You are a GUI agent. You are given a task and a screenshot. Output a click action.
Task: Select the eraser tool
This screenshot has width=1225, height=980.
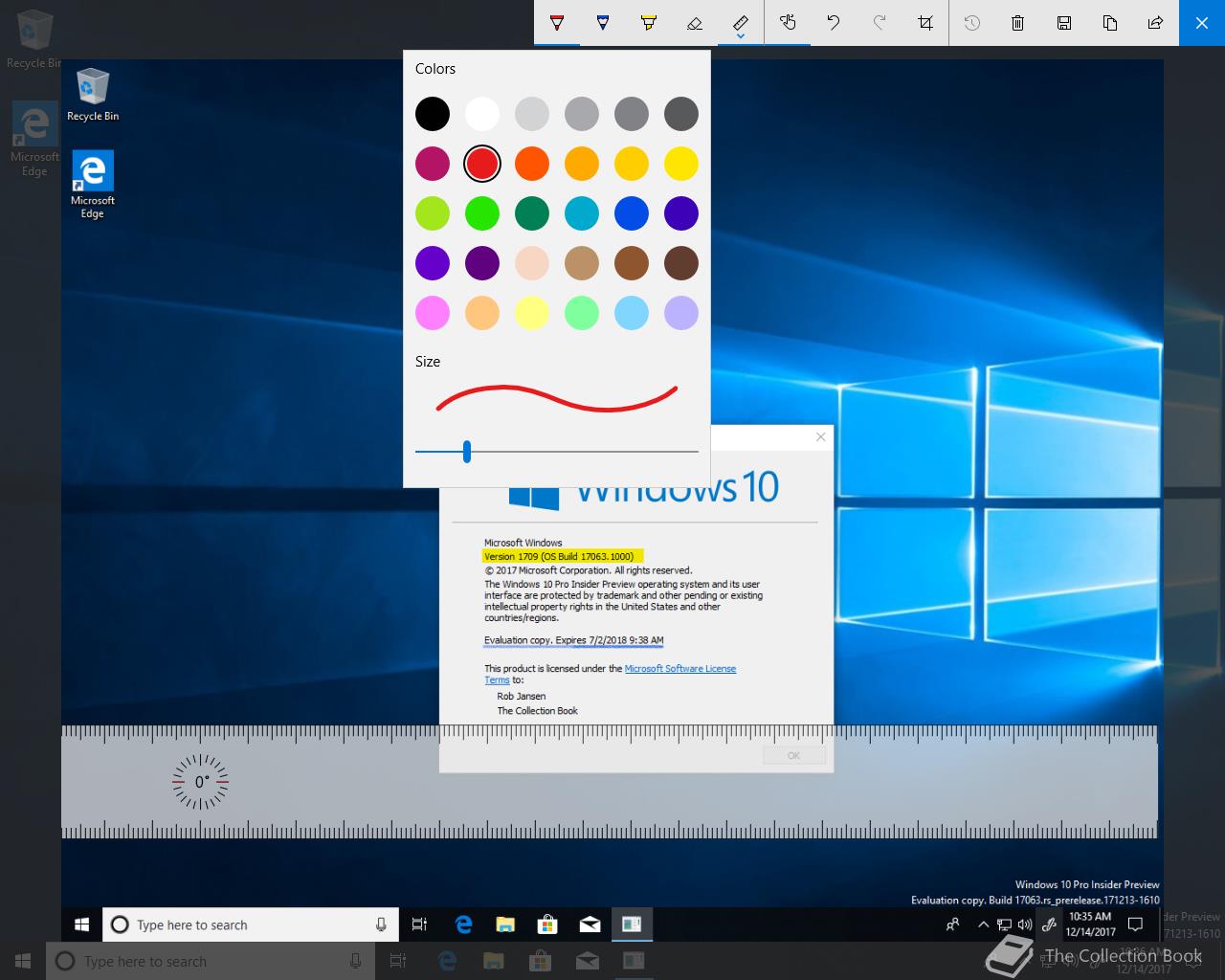click(x=695, y=22)
